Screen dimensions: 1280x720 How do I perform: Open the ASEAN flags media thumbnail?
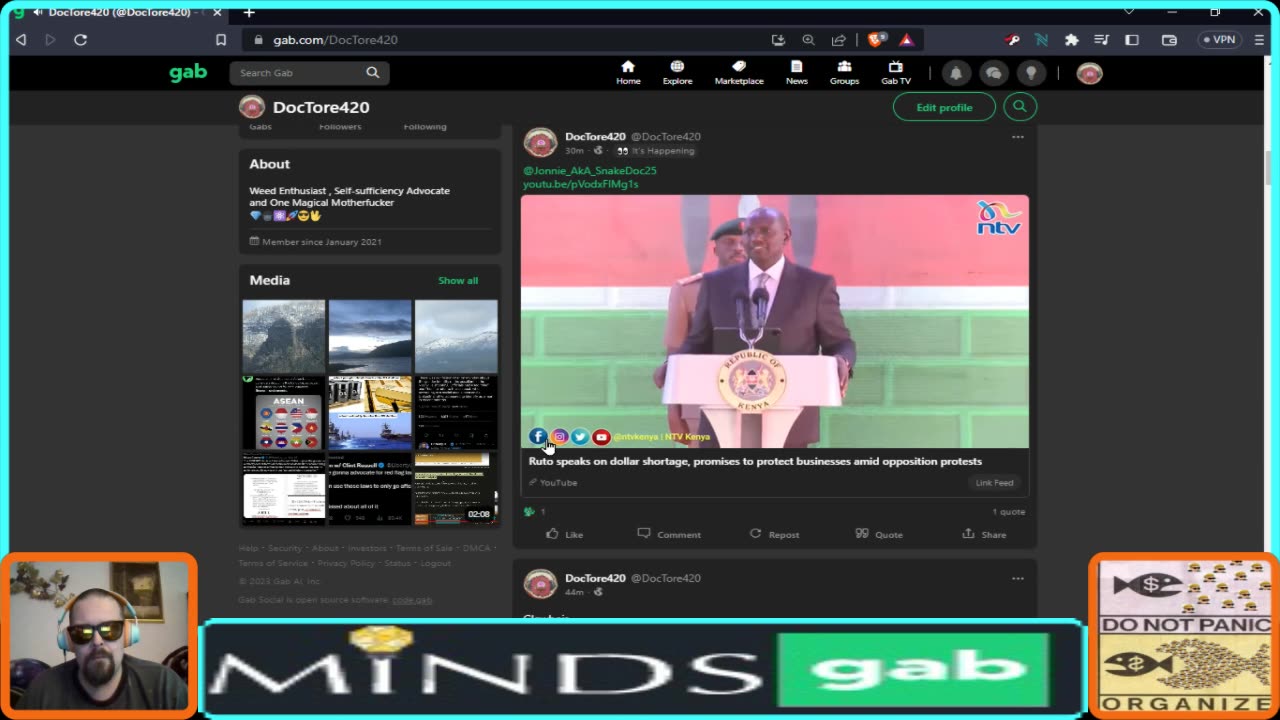click(x=284, y=412)
